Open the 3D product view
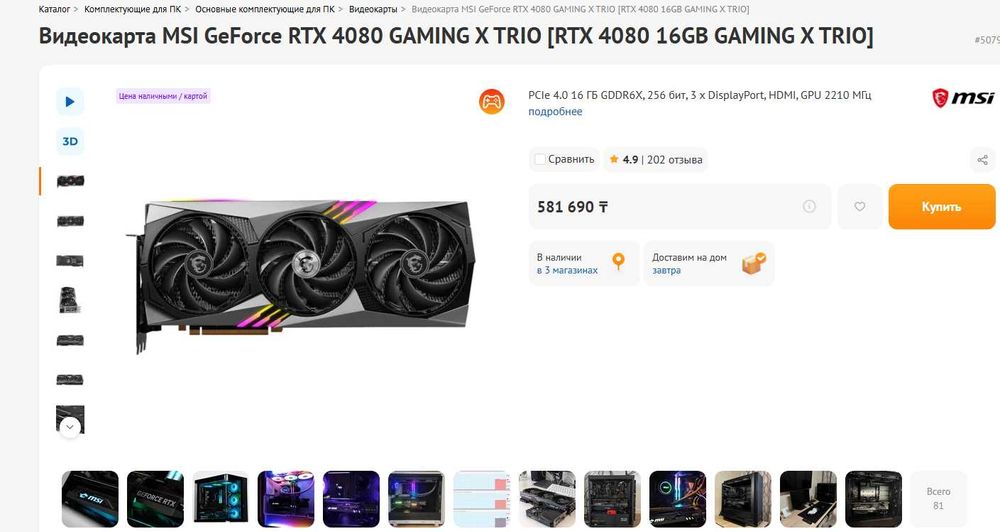1000x532 pixels. 70,141
